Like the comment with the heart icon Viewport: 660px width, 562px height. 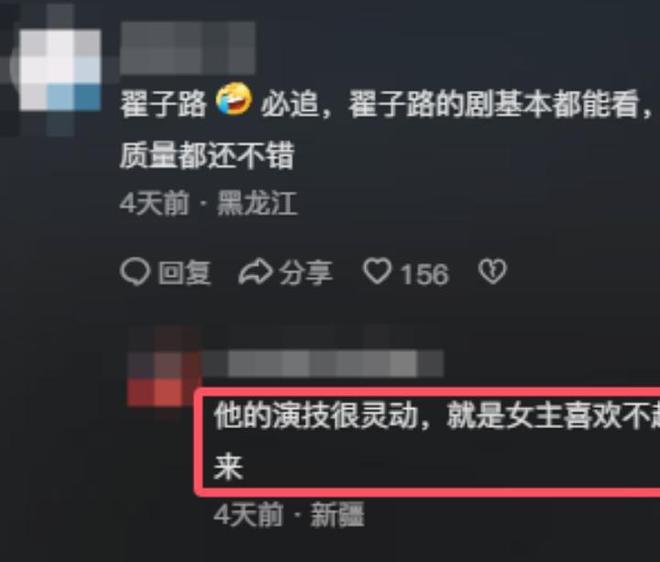pos(377,272)
